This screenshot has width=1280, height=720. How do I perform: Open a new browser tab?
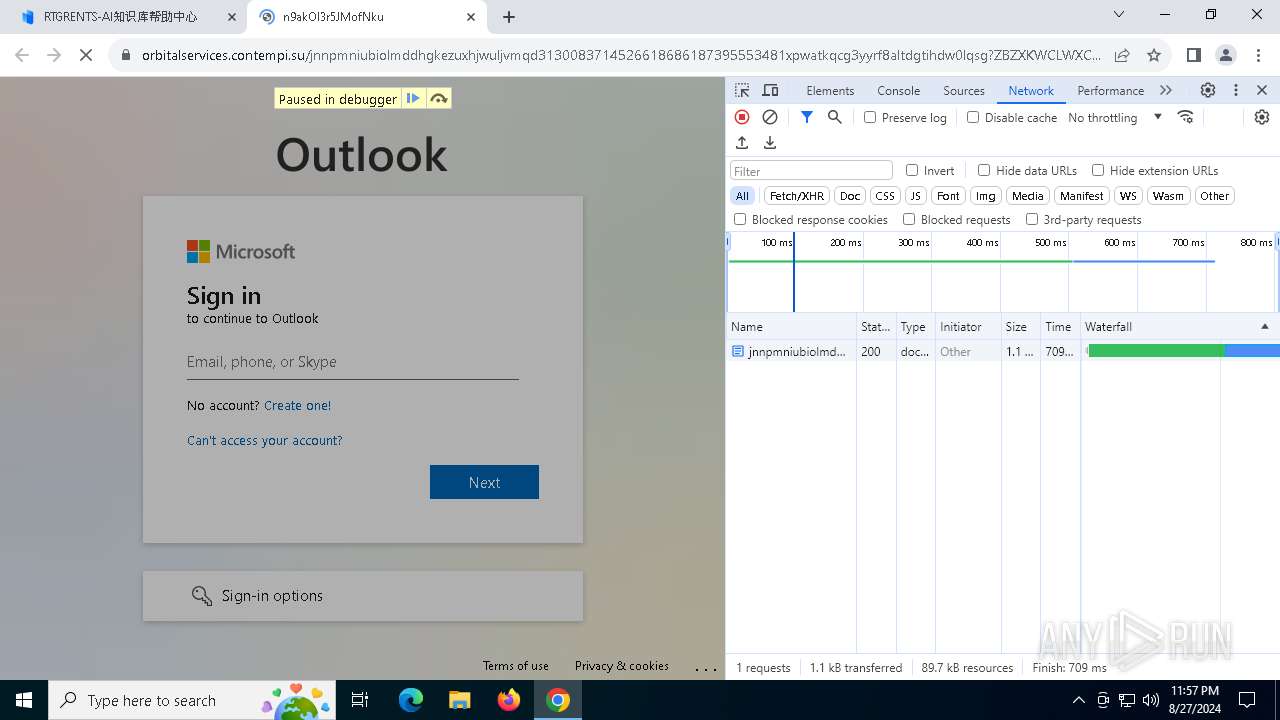(509, 17)
